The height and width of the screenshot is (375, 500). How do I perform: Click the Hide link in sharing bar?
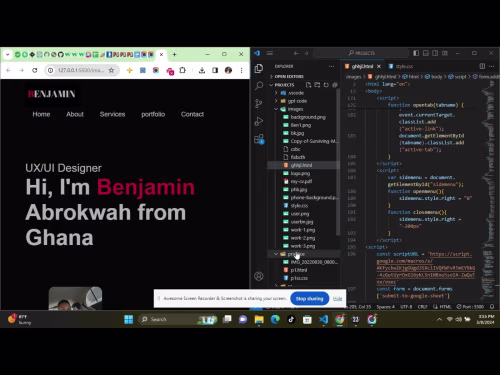click(x=338, y=298)
